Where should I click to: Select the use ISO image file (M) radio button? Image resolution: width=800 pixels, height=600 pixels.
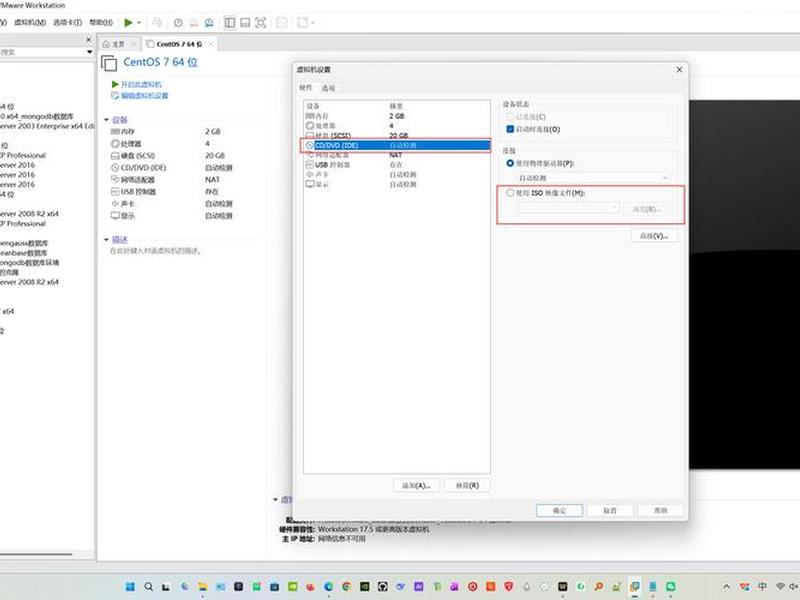pos(510,193)
